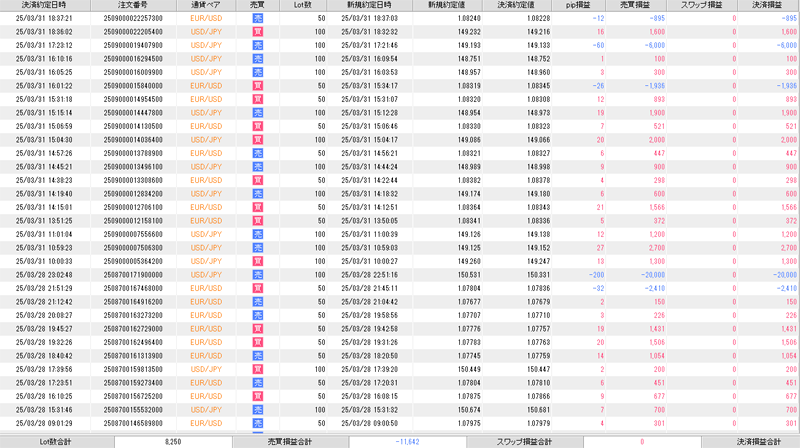This screenshot has width=800, height=448.
Task: Click the 売買損益合計 footer label
Action: [290, 442]
